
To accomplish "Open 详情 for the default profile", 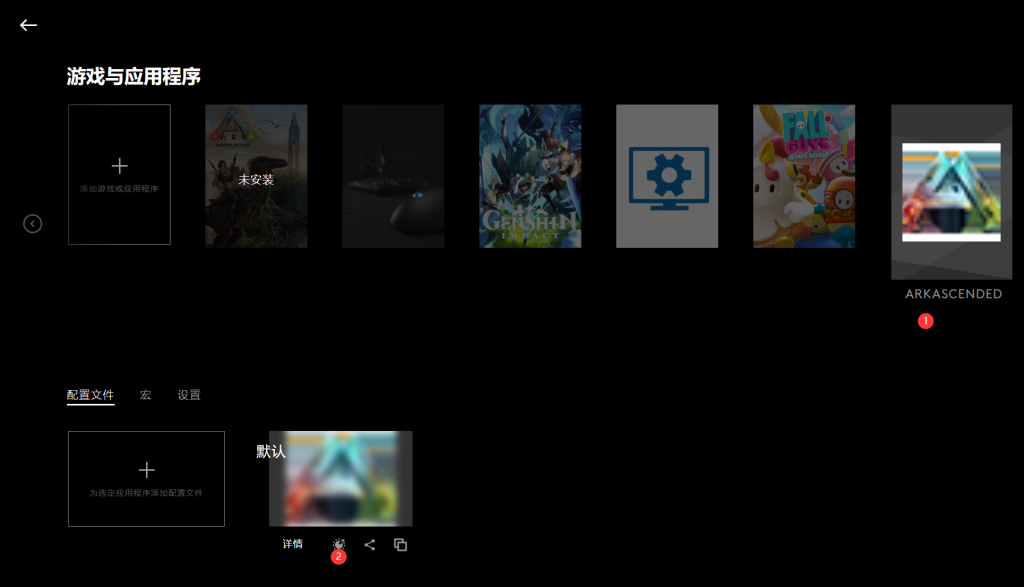I will (x=293, y=544).
